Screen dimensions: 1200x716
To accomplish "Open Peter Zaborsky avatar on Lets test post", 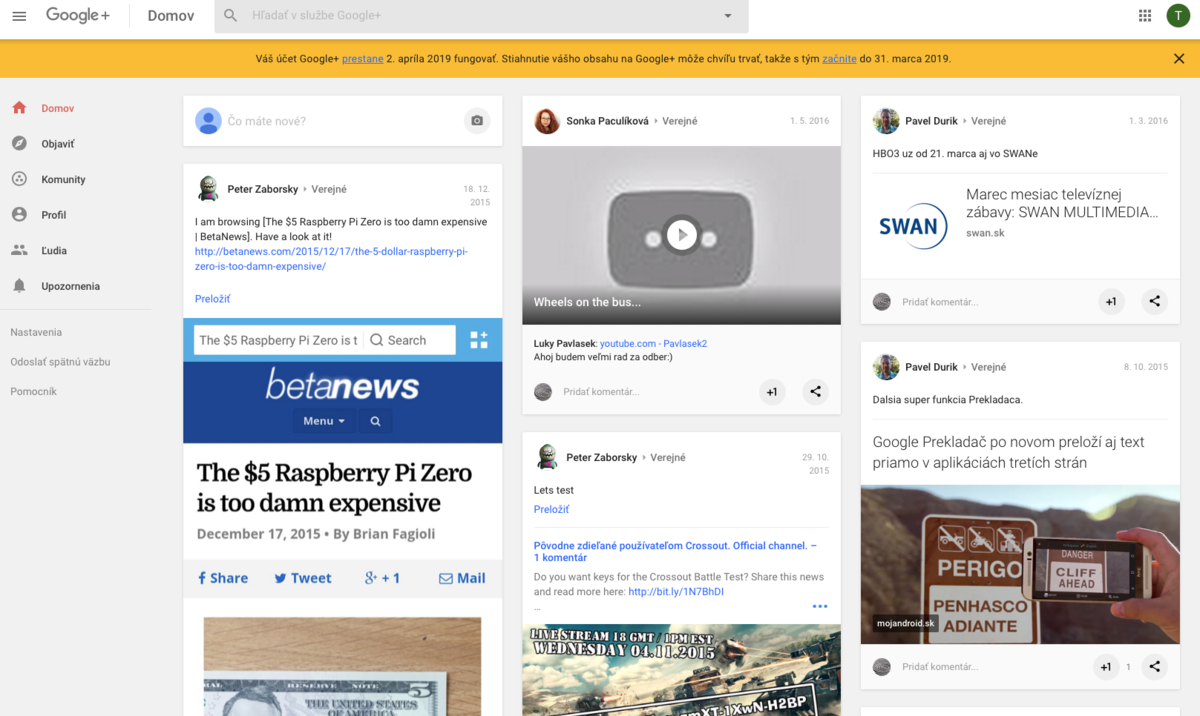I will (x=547, y=458).
